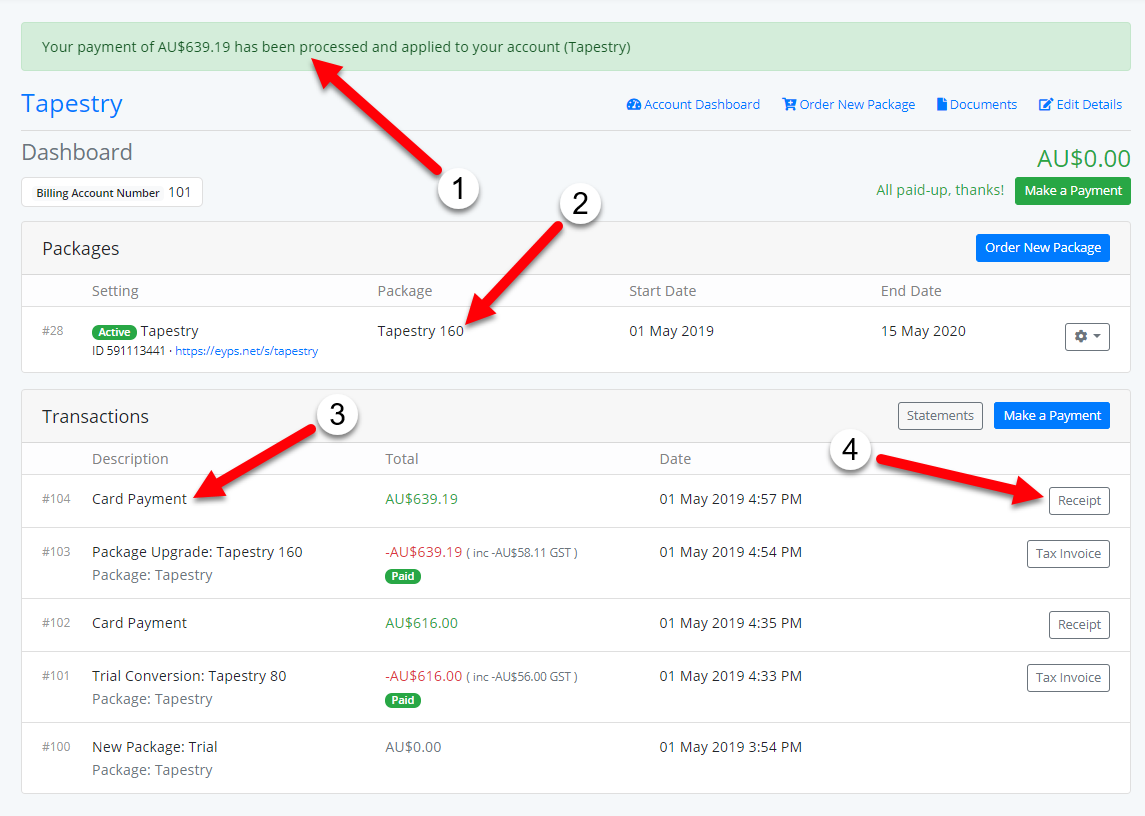Click the -AU$639.19 red amount

click(424, 552)
